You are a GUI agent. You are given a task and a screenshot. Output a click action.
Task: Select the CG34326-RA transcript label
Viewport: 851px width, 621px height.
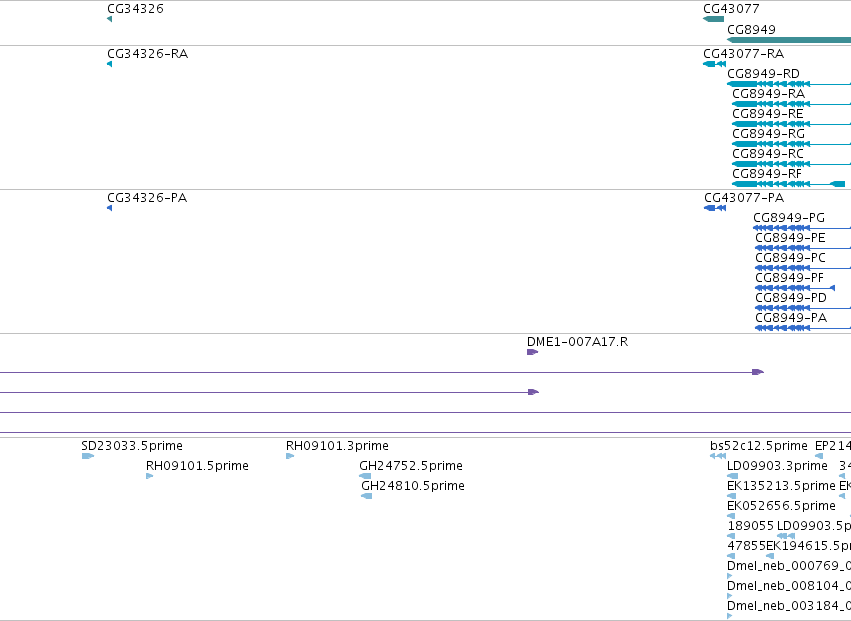tap(148, 54)
